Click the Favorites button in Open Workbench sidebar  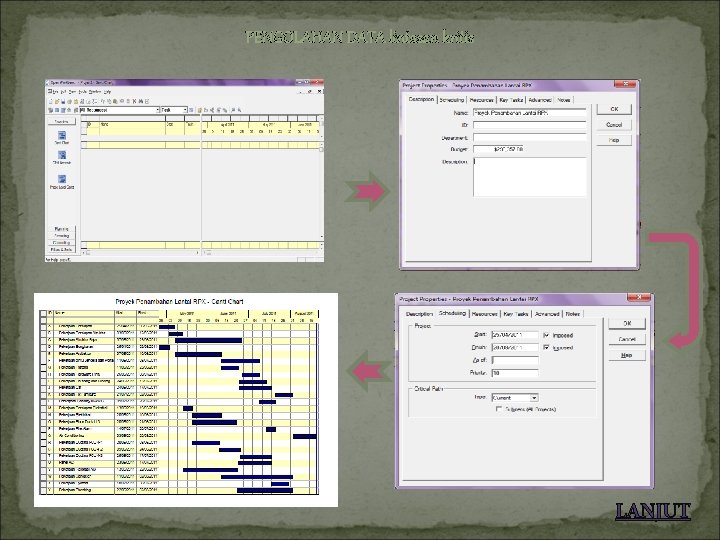pos(62,121)
